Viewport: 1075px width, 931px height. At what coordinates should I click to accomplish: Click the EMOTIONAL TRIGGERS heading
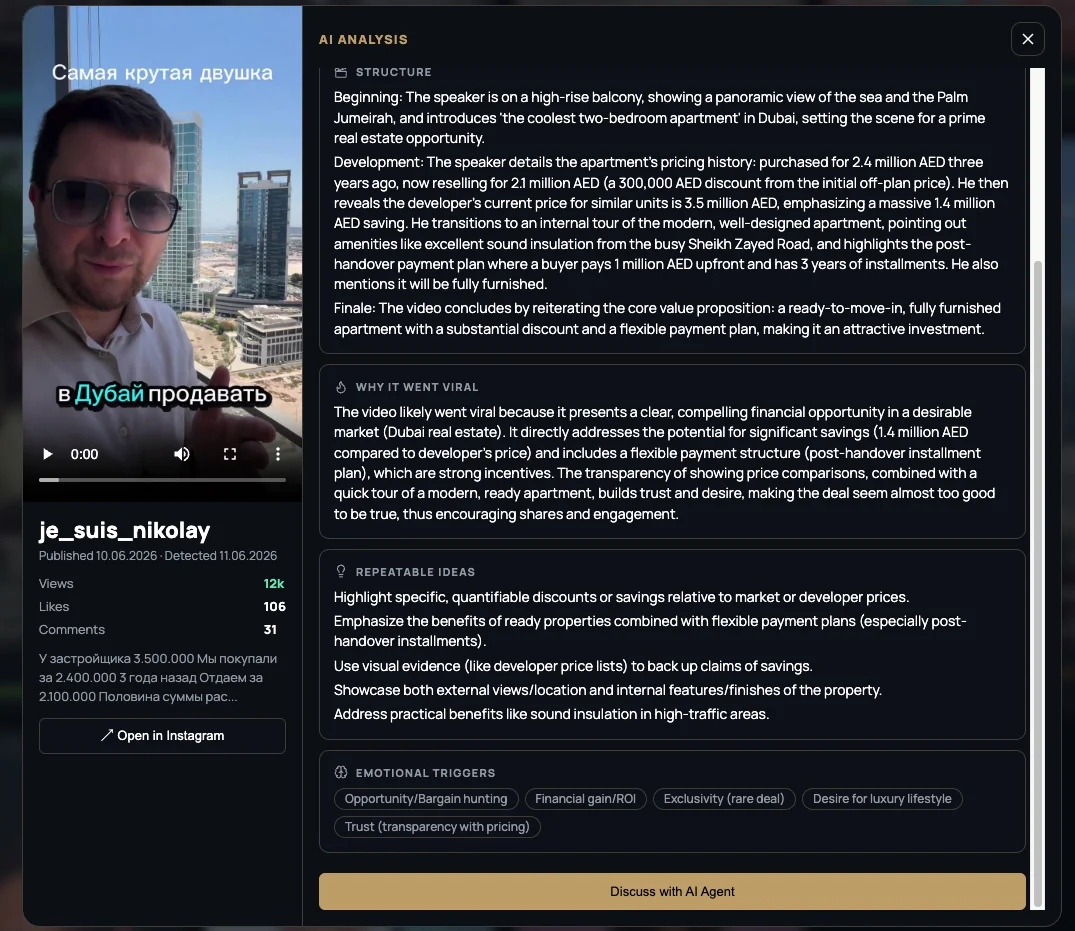425,773
